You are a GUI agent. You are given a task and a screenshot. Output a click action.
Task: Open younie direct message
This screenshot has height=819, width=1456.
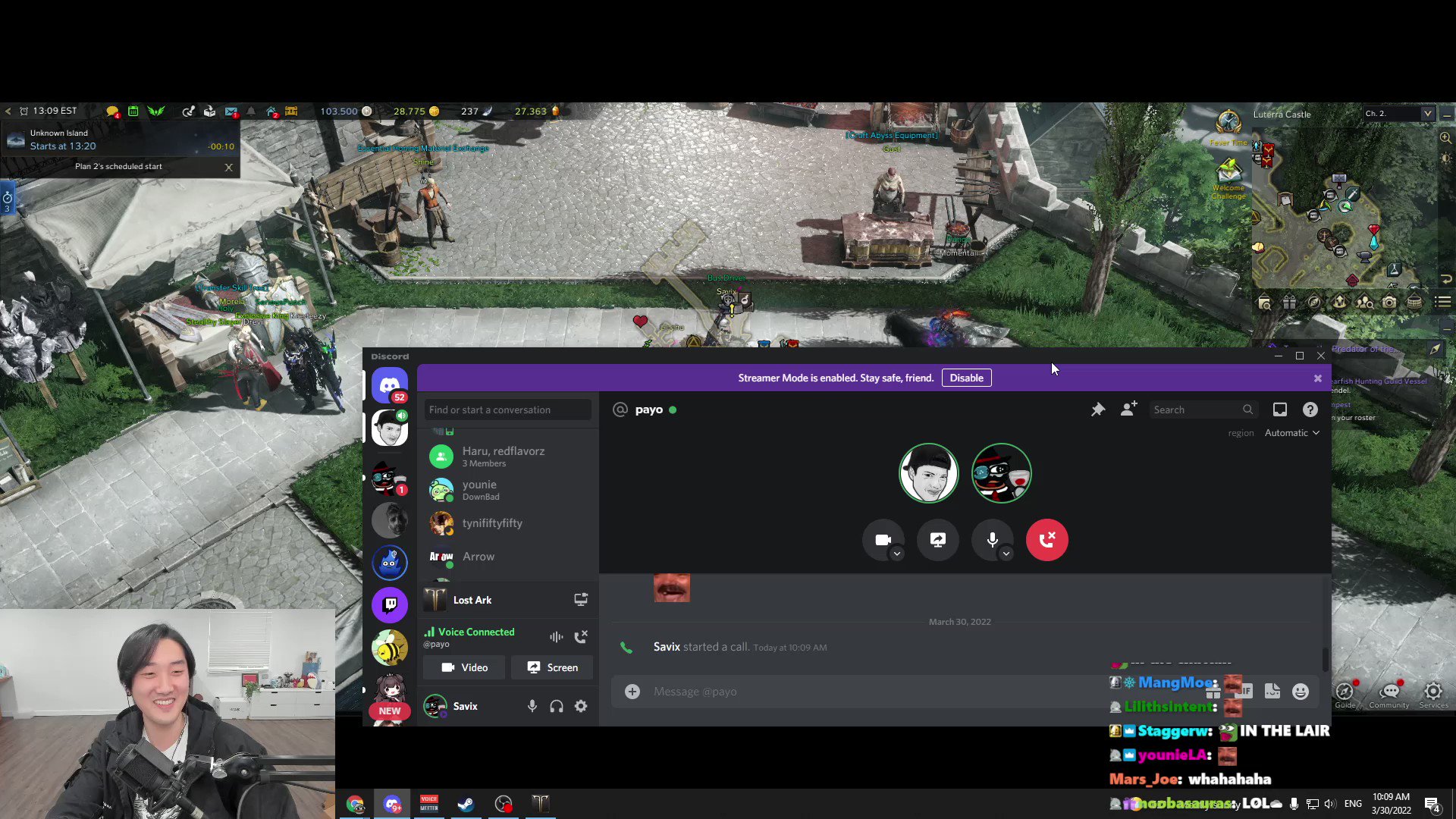(x=510, y=490)
